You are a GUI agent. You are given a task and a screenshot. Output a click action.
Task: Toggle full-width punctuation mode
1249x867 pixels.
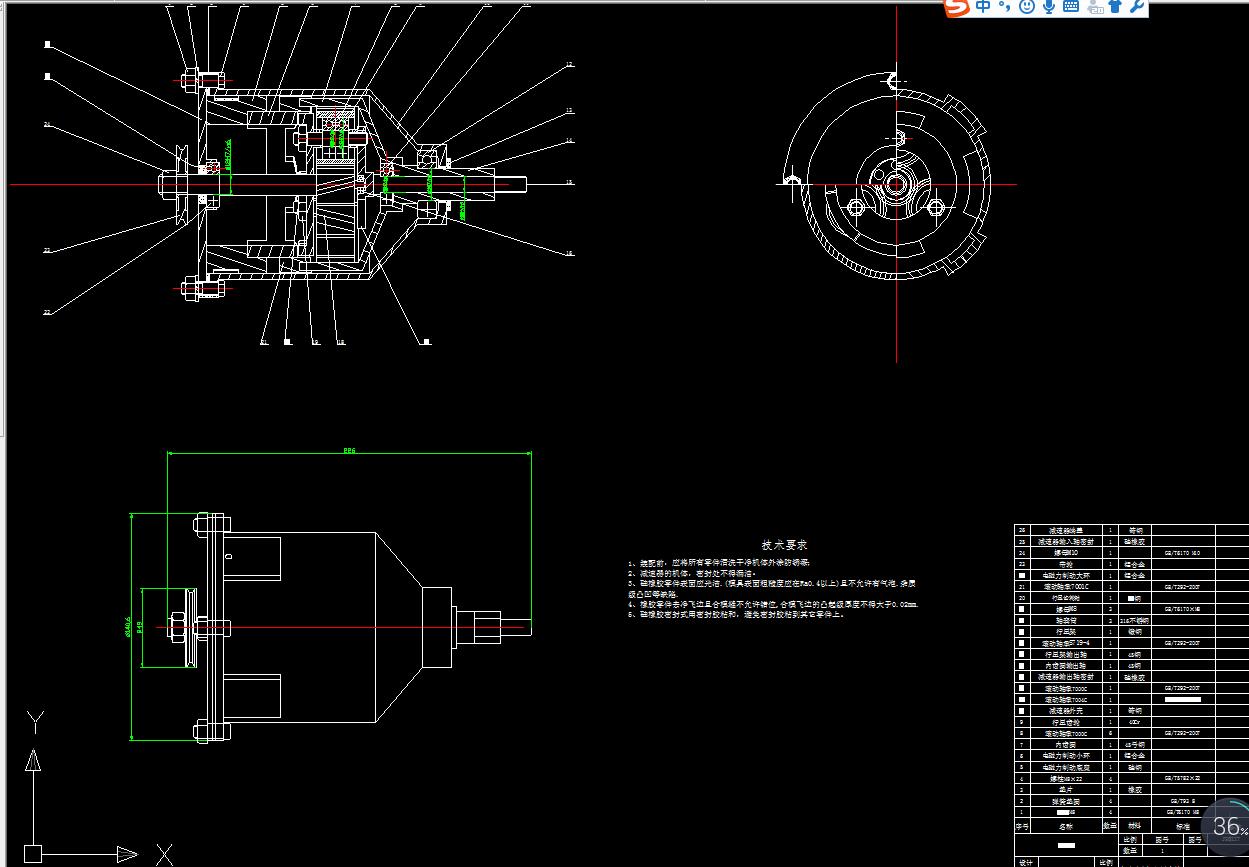(1004, 6)
